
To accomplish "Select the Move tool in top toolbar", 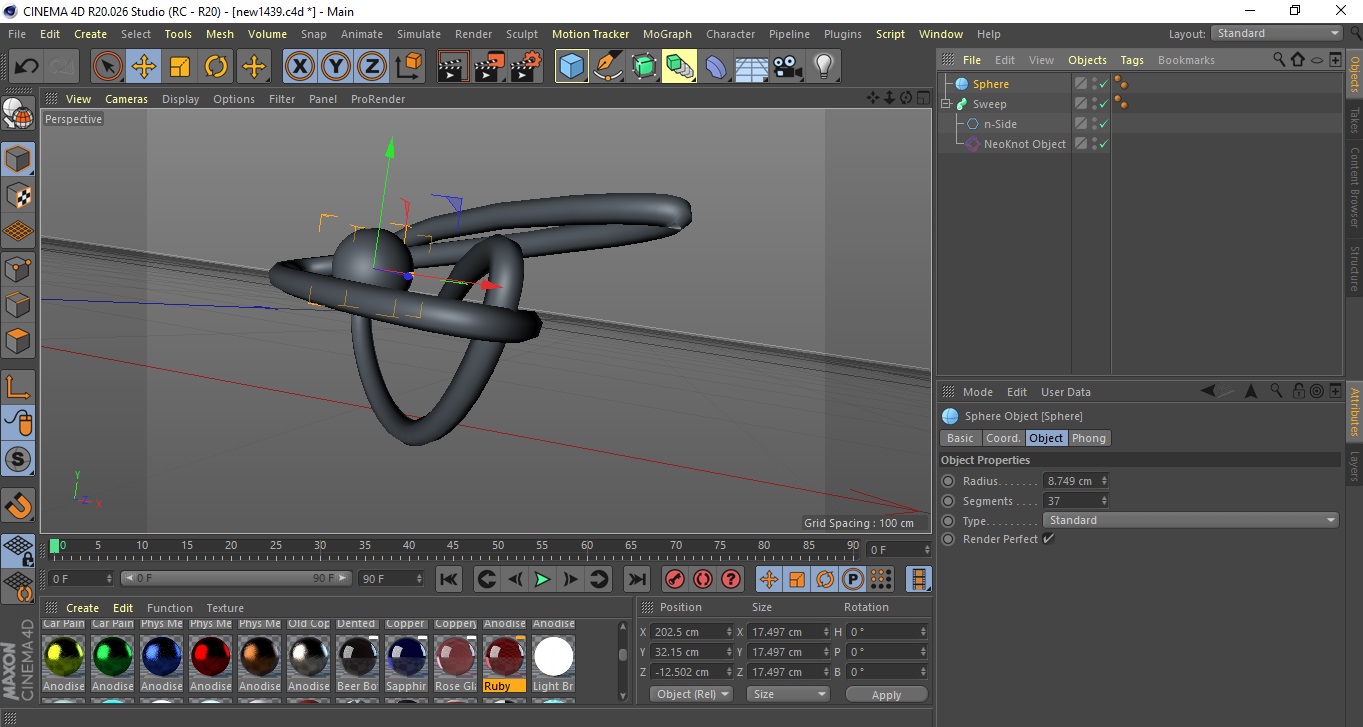I will point(143,67).
